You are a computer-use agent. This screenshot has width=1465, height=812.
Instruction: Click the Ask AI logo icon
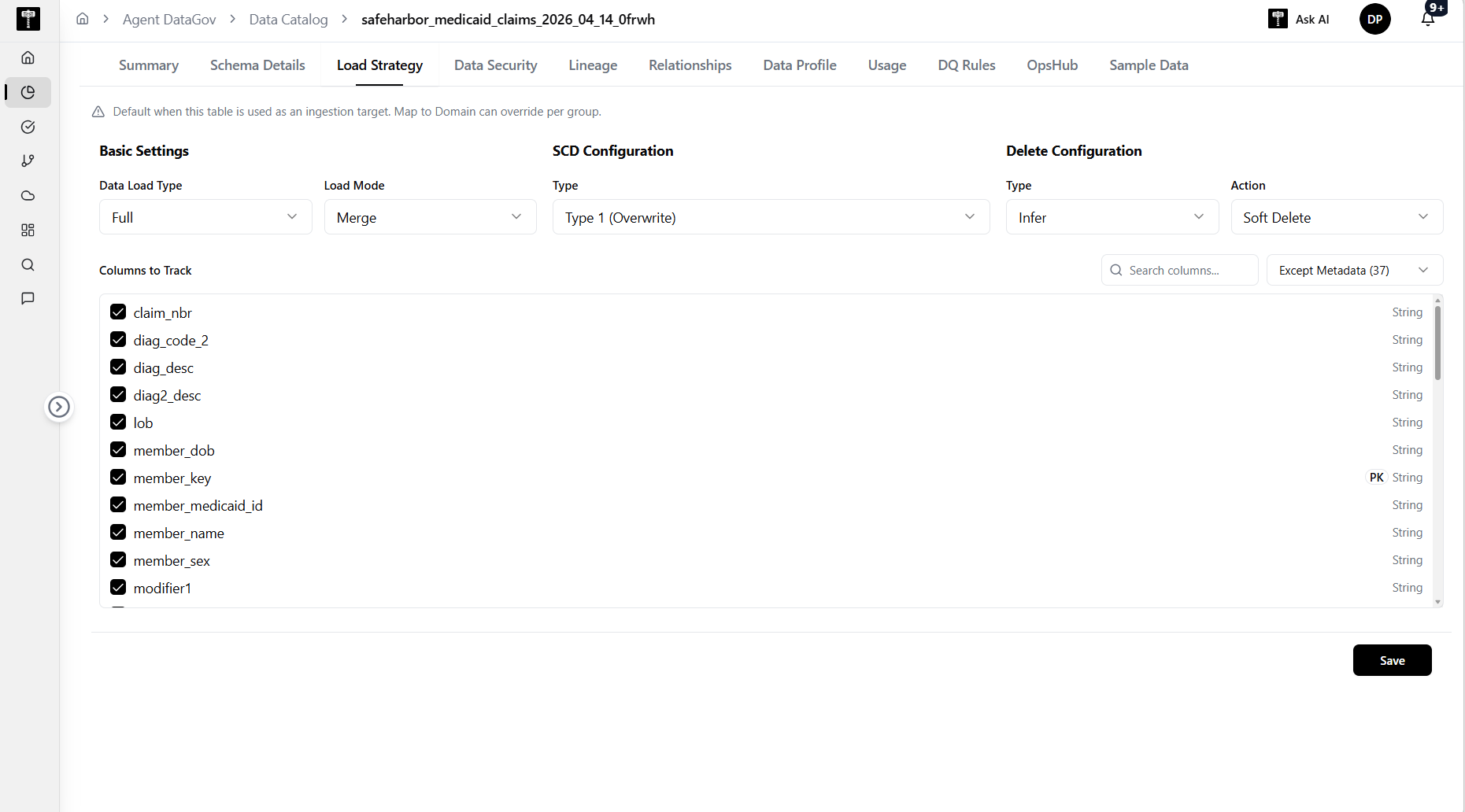coord(1278,19)
